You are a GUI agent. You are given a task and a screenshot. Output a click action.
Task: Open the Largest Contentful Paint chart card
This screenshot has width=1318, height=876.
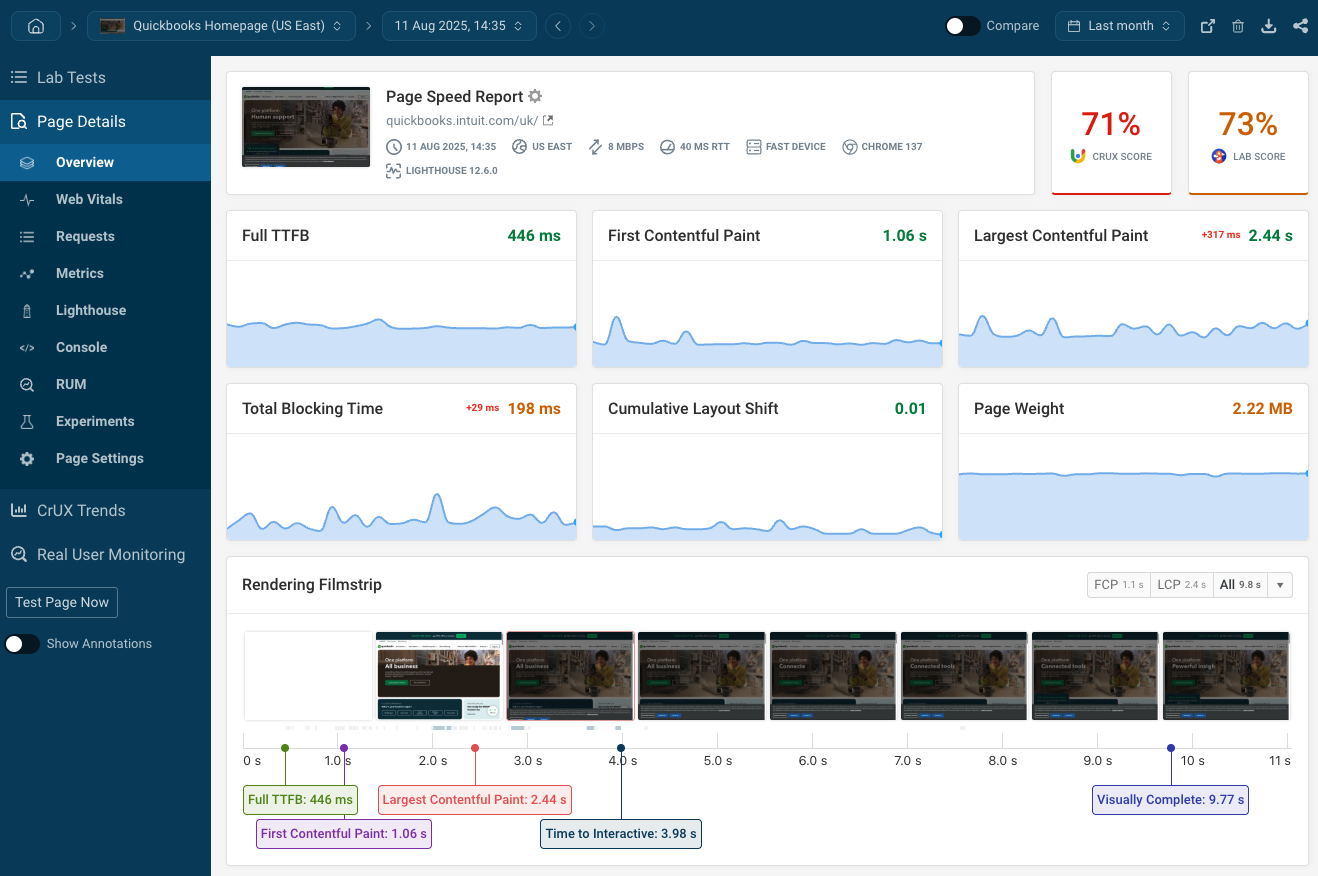point(1133,289)
